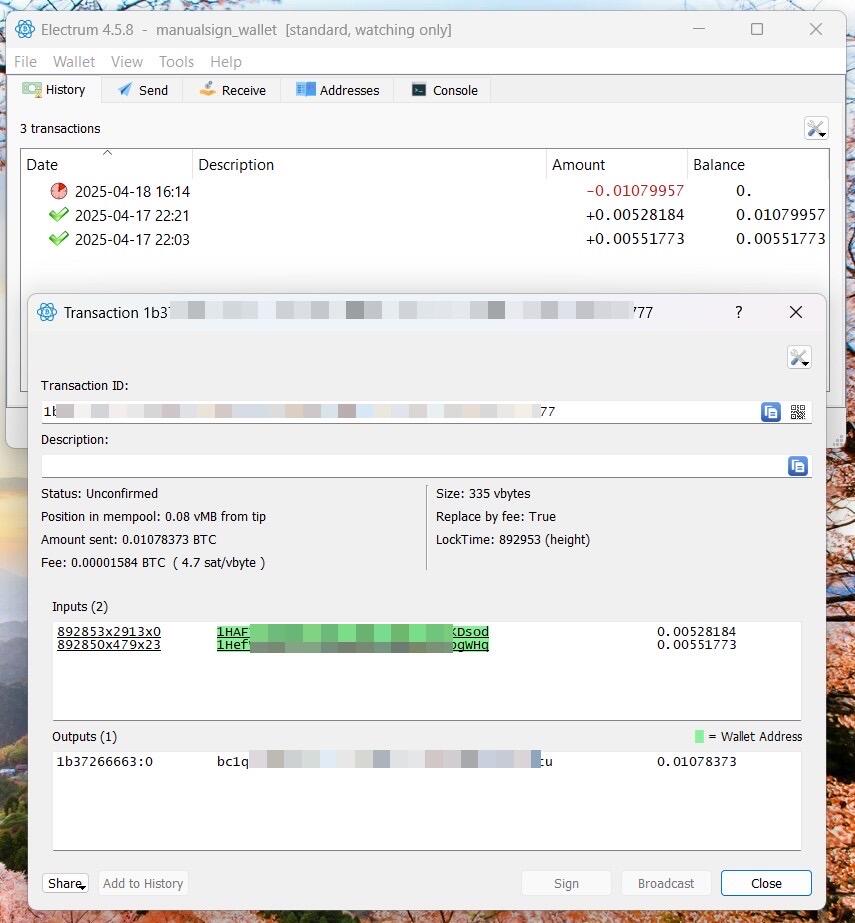Image resolution: width=855 pixels, height=923 pixels.
Task: Click the Electrum logo in the main title bar
Action: (25, 29)
